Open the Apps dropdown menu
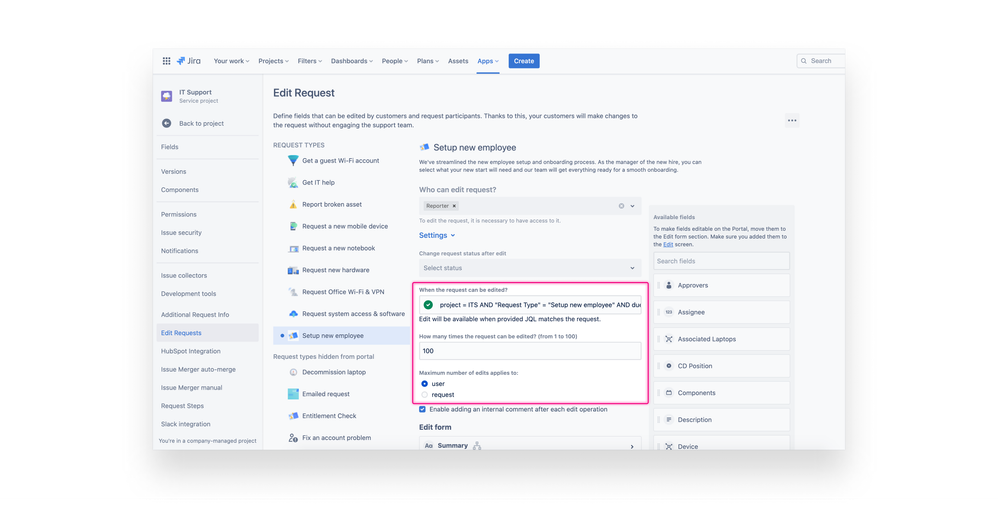998x508 pixels. coord(488,61)
